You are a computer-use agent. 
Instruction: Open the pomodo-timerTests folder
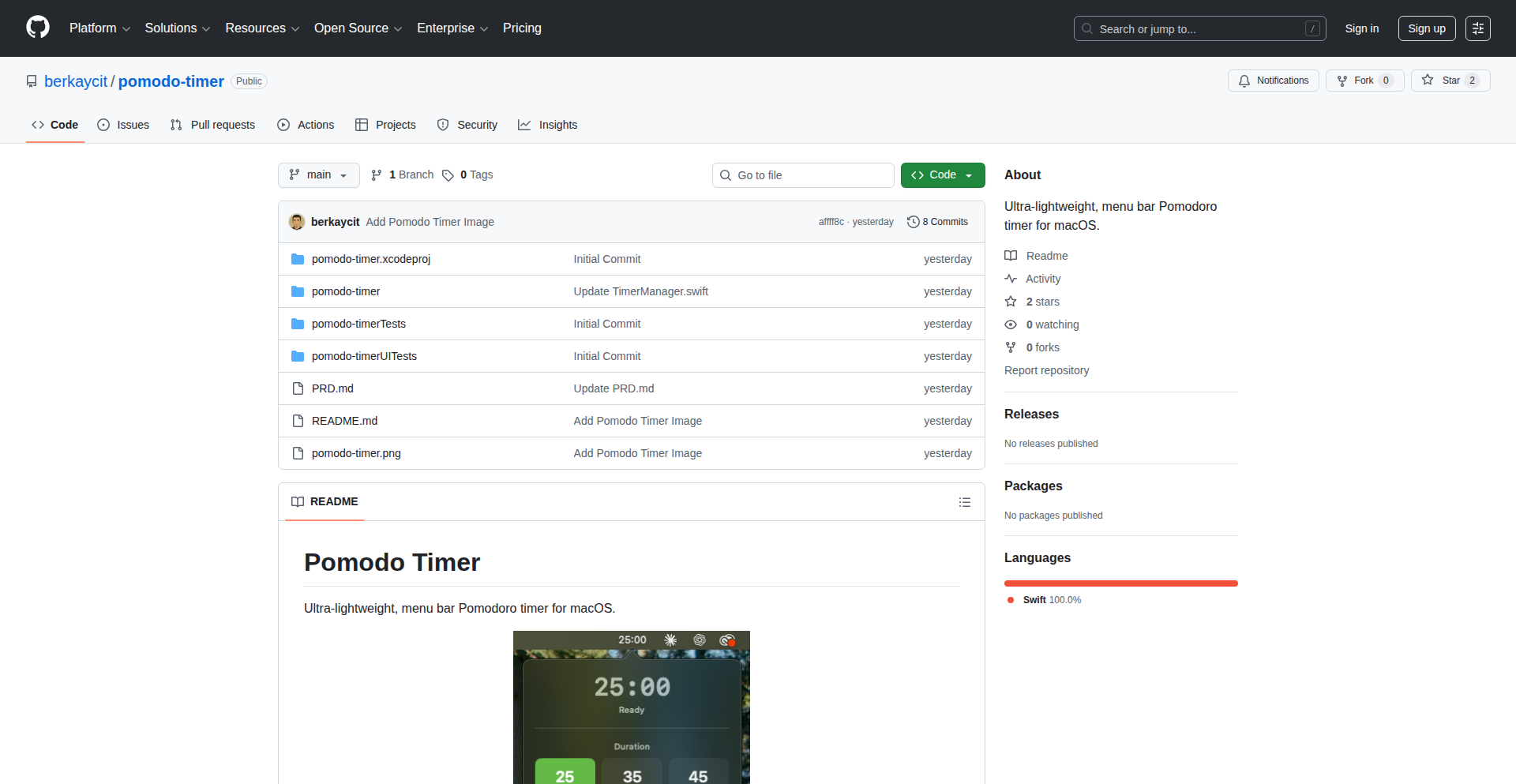358,324
